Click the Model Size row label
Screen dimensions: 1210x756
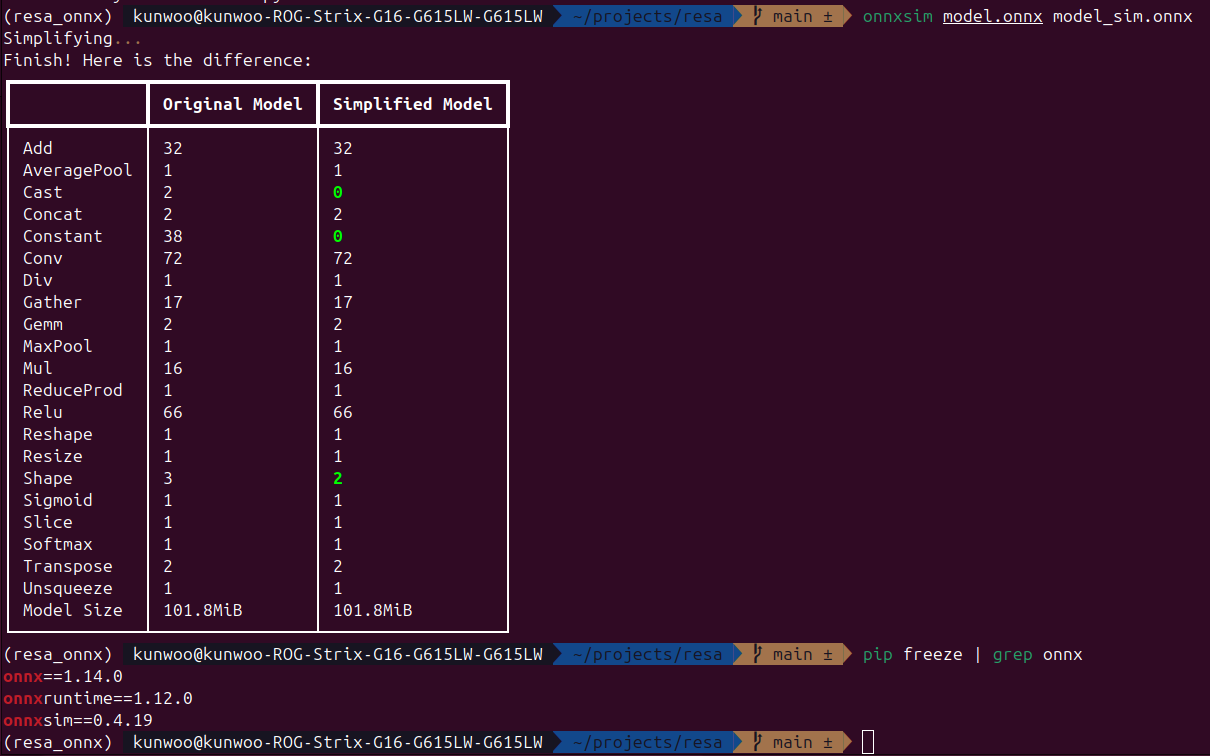[x=73, y=610]
